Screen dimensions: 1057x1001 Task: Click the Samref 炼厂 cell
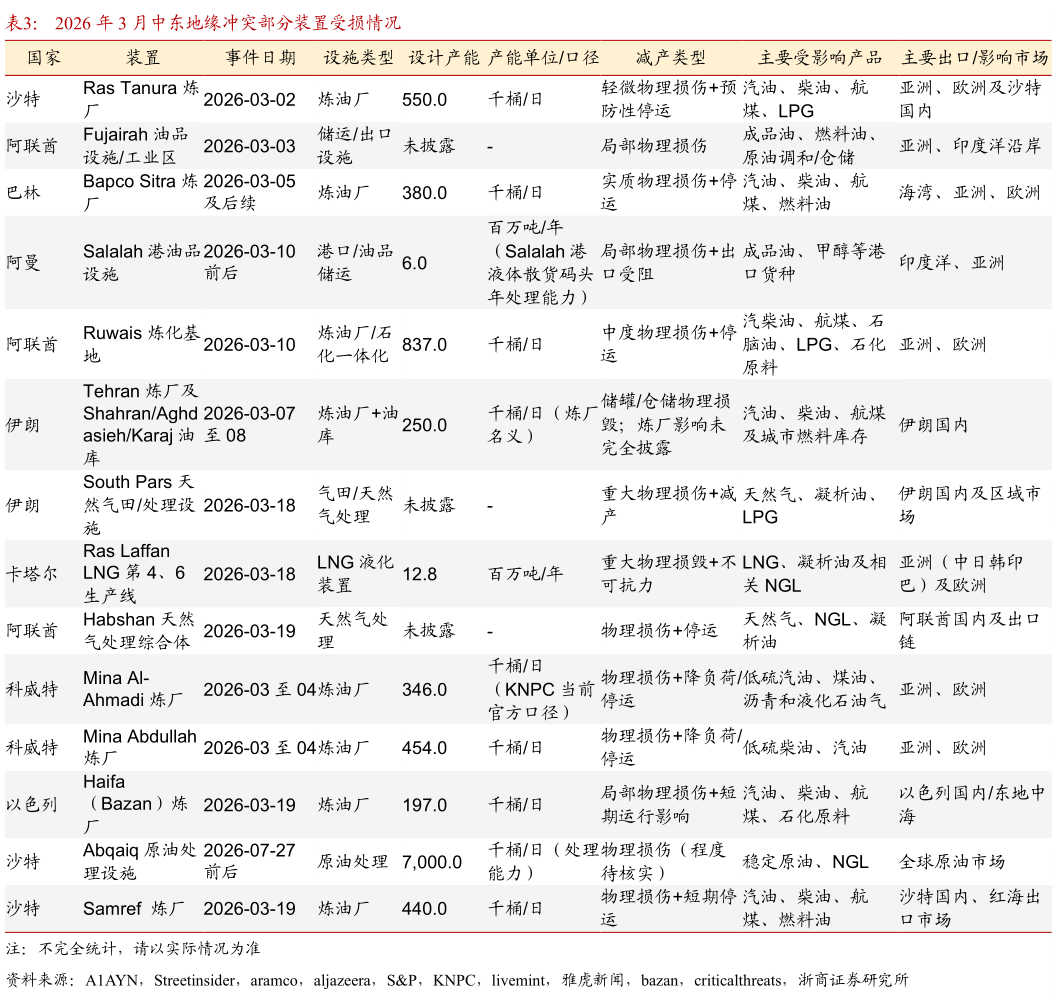click(x=133, y=909)
